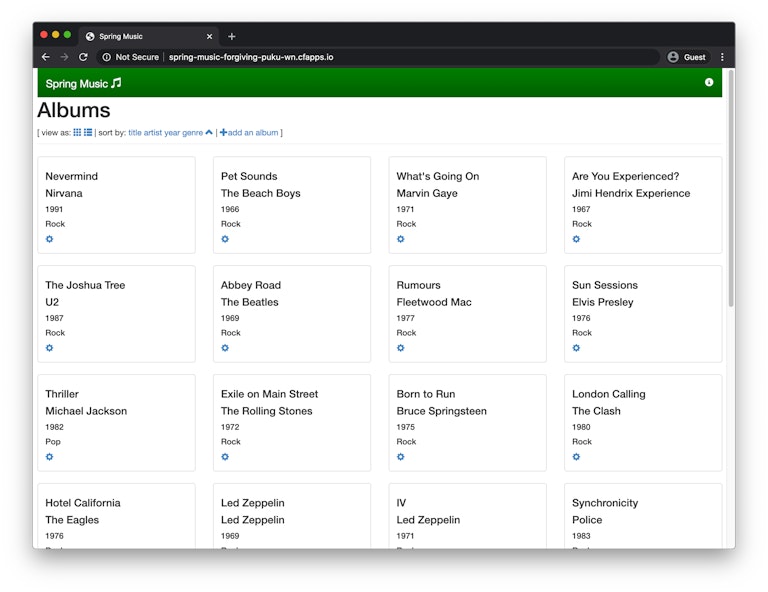Open settings gear for What's Going On
The image size is (768, 592).
pos(401,239)
